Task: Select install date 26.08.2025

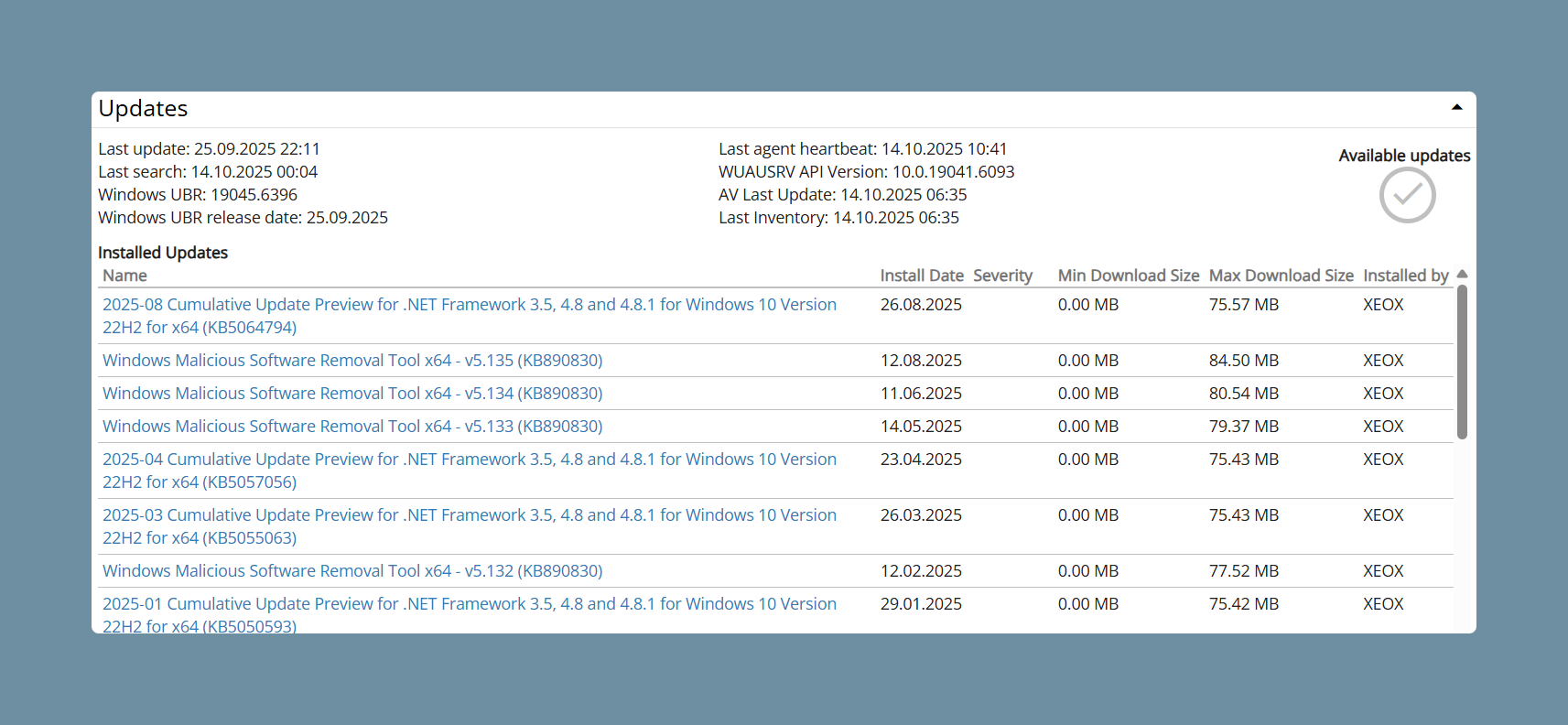Action: pyautogui.click(x=921, y=305)
